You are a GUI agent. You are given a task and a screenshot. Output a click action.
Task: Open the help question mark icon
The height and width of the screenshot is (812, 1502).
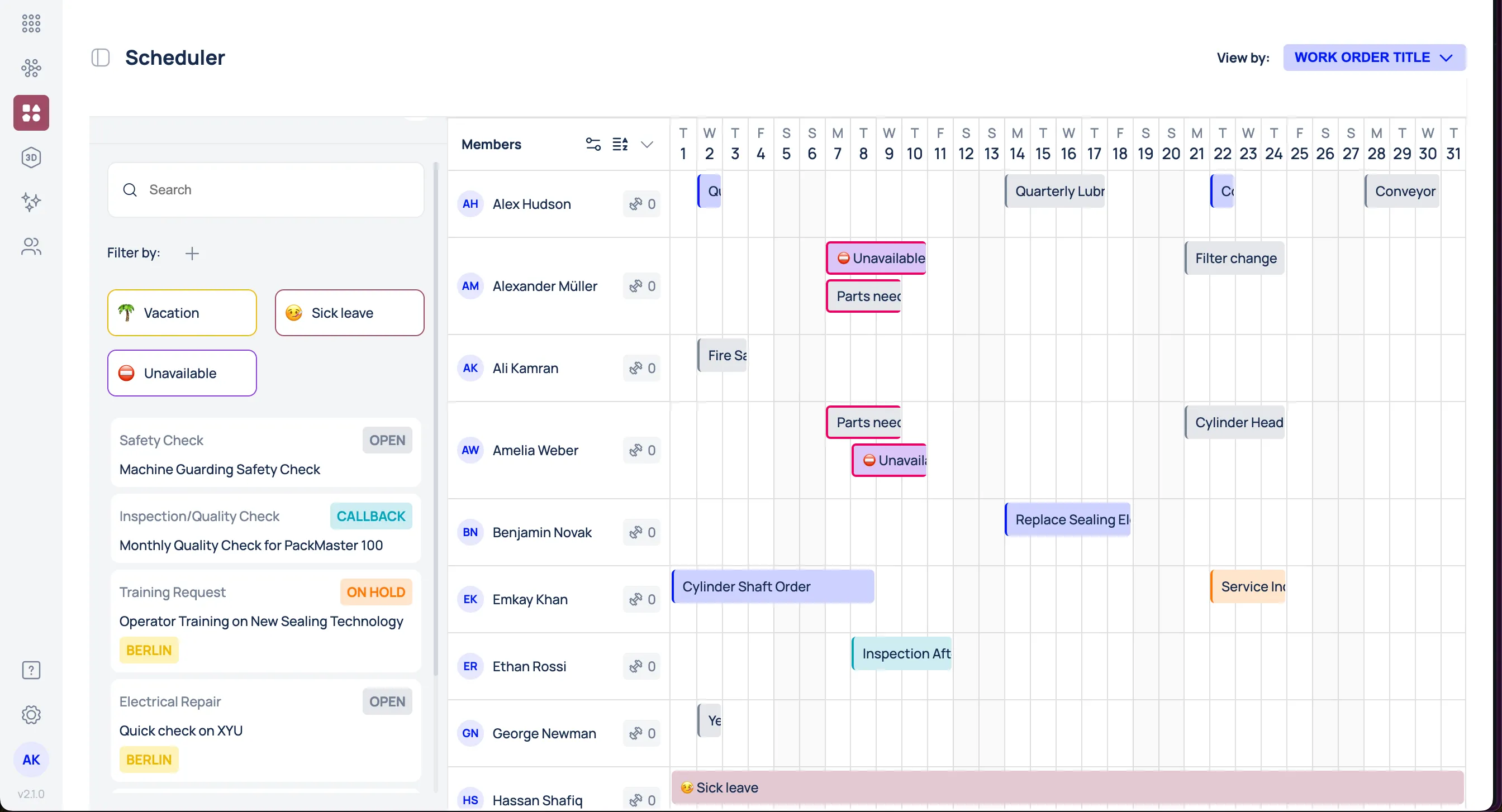[31, 670]
